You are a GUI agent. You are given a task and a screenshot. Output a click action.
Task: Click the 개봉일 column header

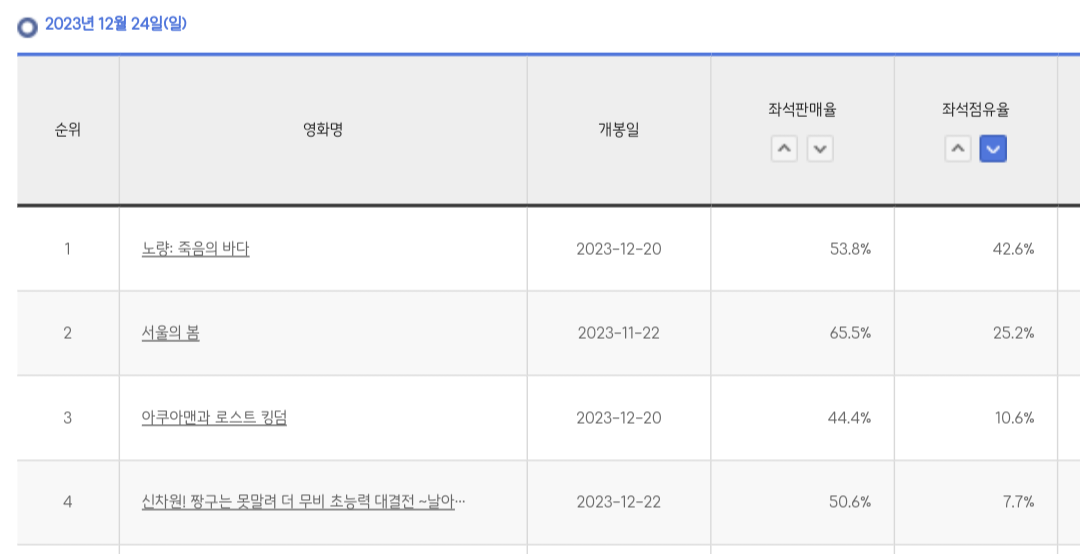click(619, 130)
